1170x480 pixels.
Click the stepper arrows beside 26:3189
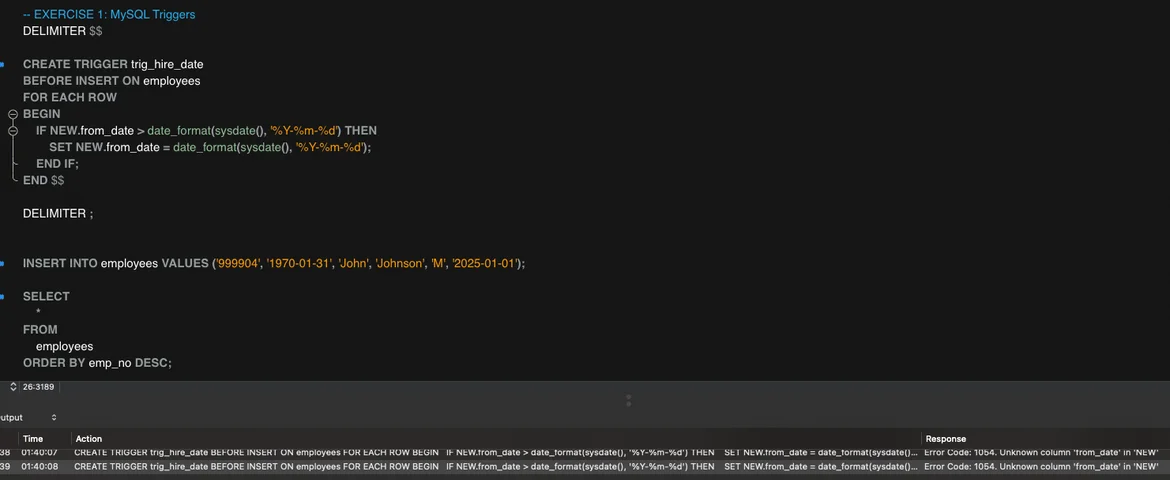click(x=13, y=386)
